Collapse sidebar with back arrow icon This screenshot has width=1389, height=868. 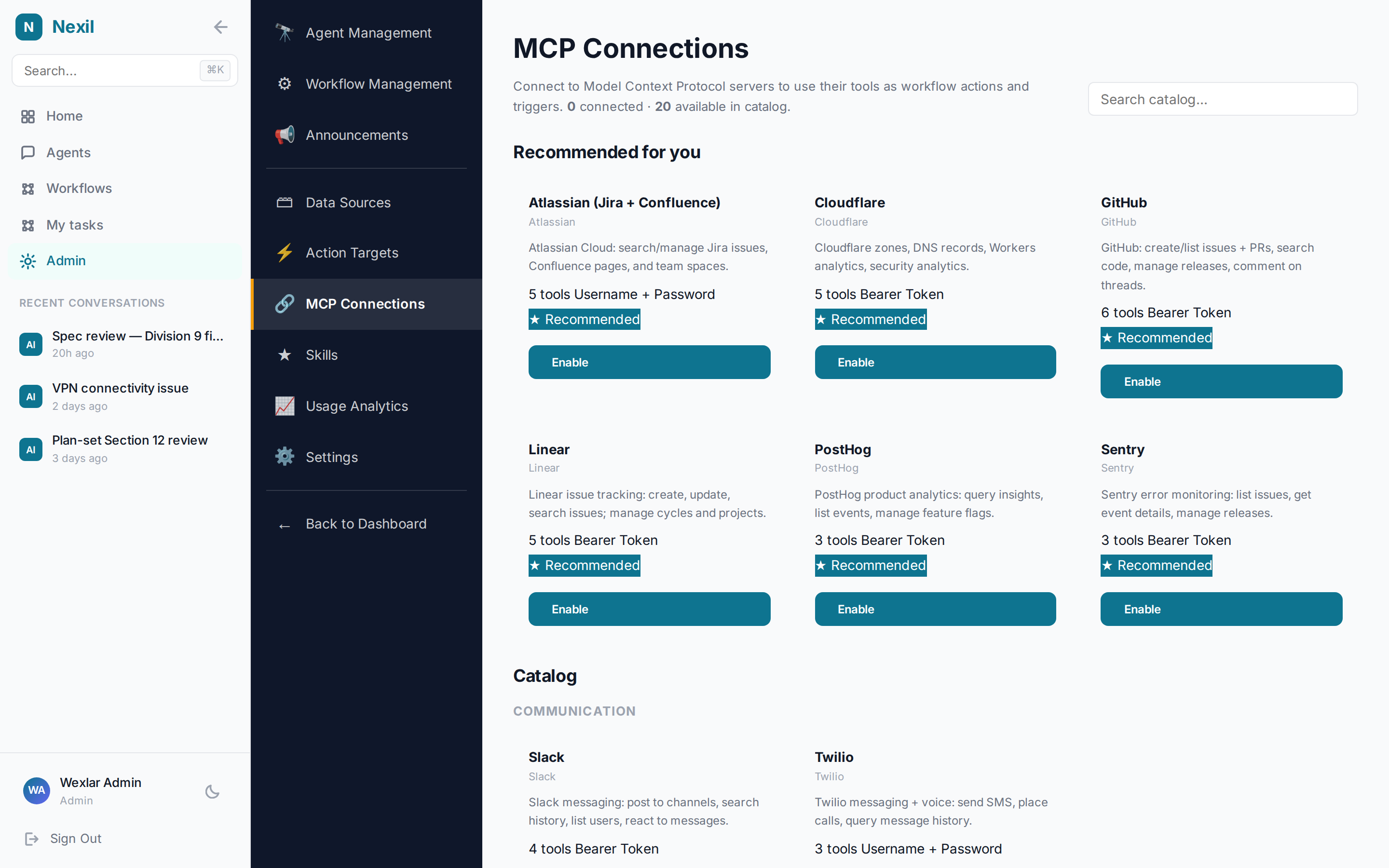pos(220,27)
